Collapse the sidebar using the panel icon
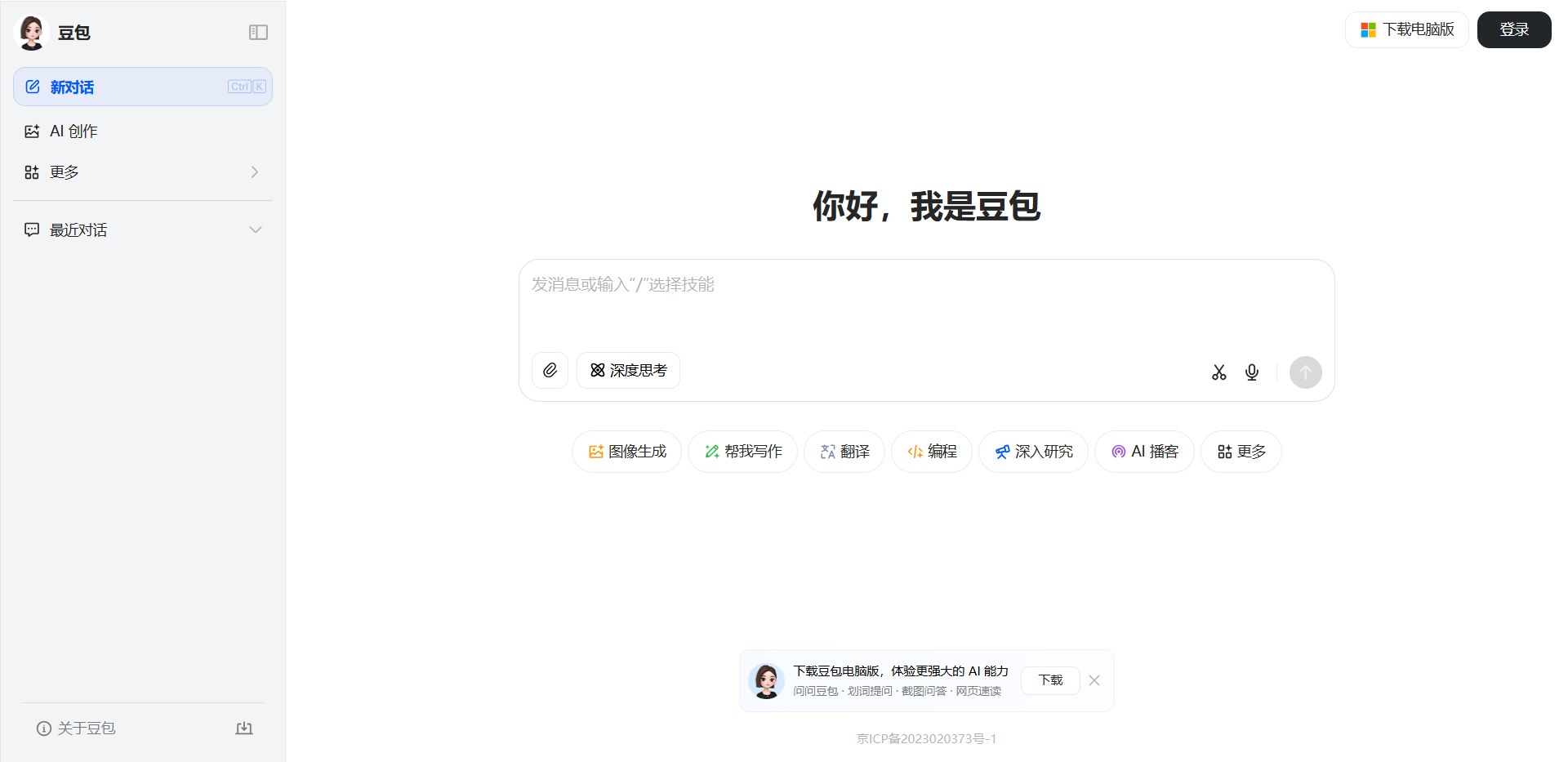The width and height of the screenshot is (1568, 762). [x=258, y=32]
